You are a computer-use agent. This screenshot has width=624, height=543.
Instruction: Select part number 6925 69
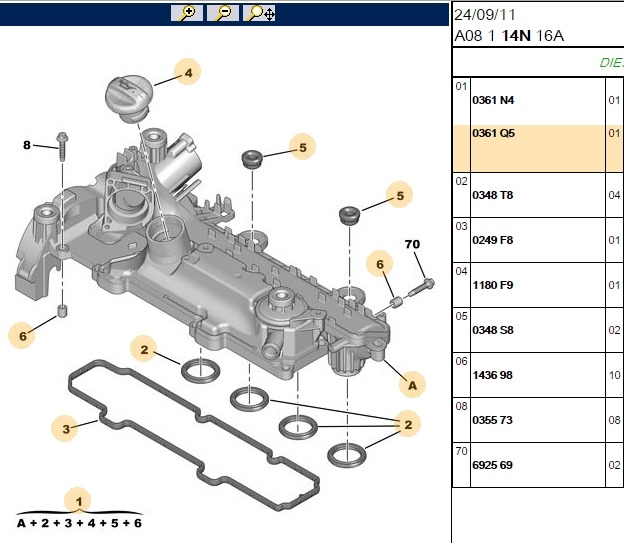click(492, 465)
